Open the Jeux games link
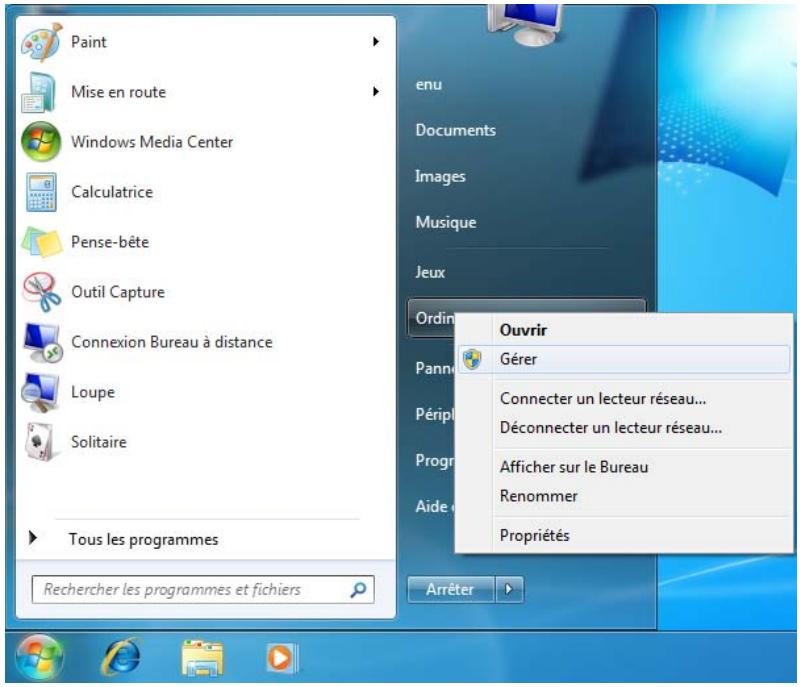804x687 pixels. (x=430, y=272)
